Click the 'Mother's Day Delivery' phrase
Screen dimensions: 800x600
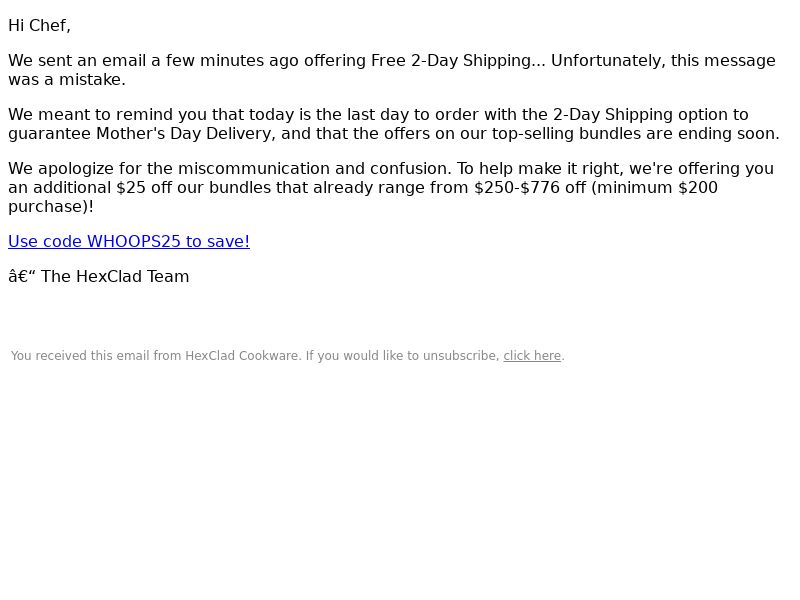tap(186, 134)
